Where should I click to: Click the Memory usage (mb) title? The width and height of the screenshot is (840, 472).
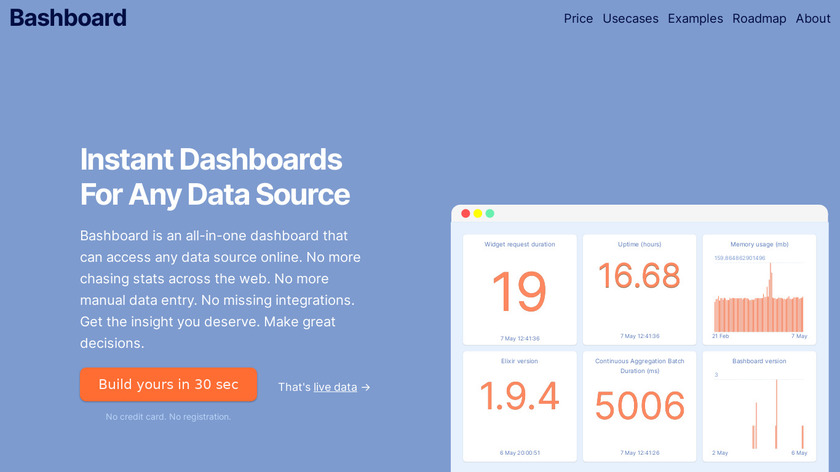coord(759,244)
